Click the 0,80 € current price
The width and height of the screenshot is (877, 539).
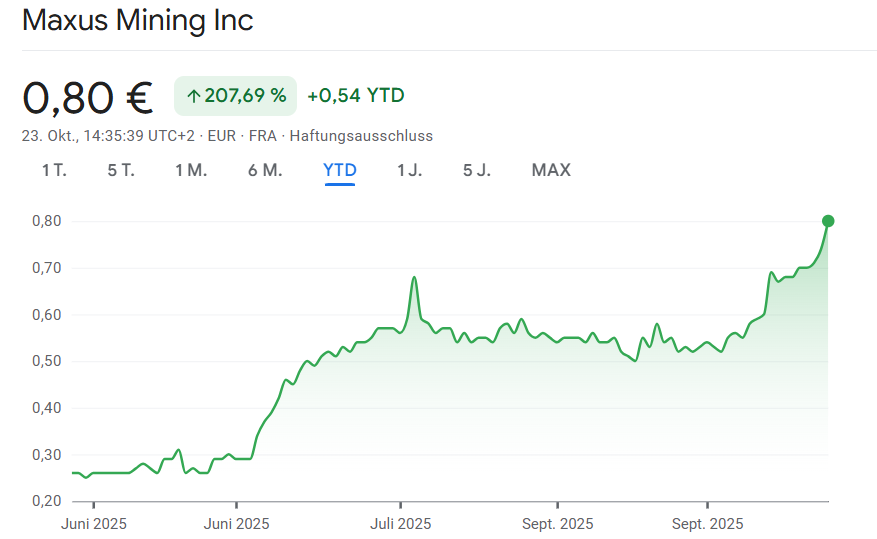[x=87, y=97]
